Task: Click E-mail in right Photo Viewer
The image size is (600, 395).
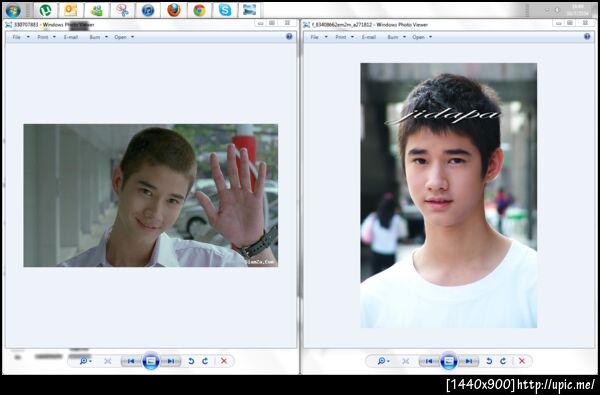Action: pyautogui.click(x=369, y=37)
